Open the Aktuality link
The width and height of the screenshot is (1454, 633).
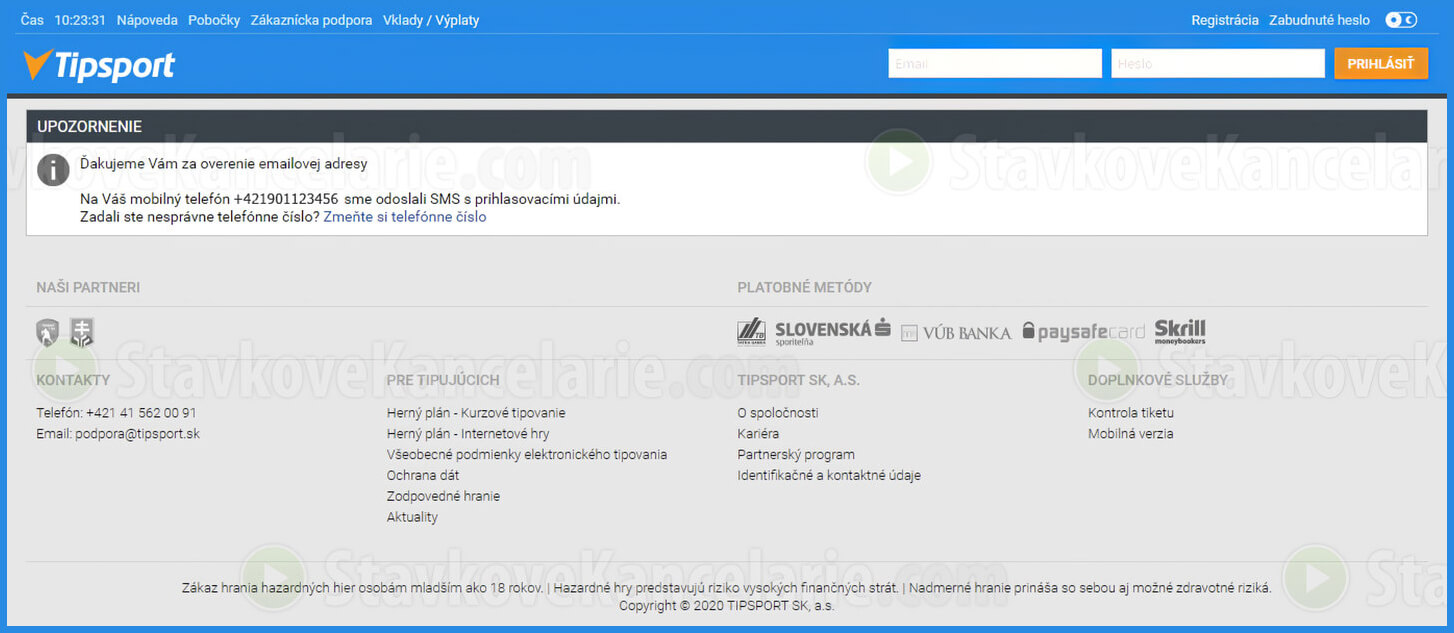pos(412,518)
